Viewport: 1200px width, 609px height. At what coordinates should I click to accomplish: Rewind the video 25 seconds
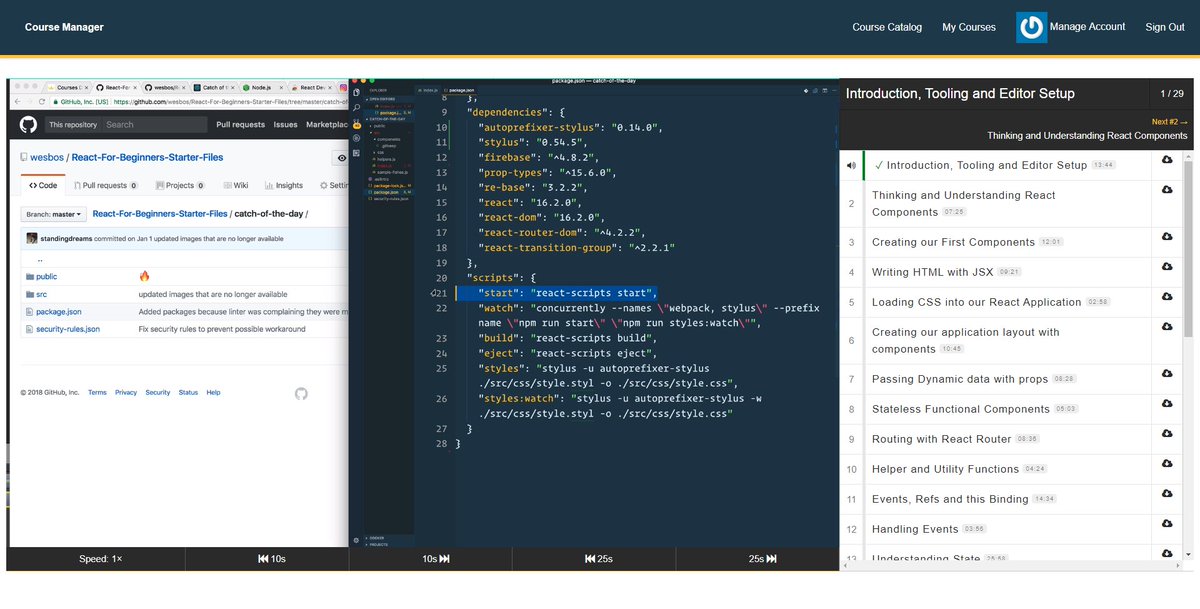(599, 559)
